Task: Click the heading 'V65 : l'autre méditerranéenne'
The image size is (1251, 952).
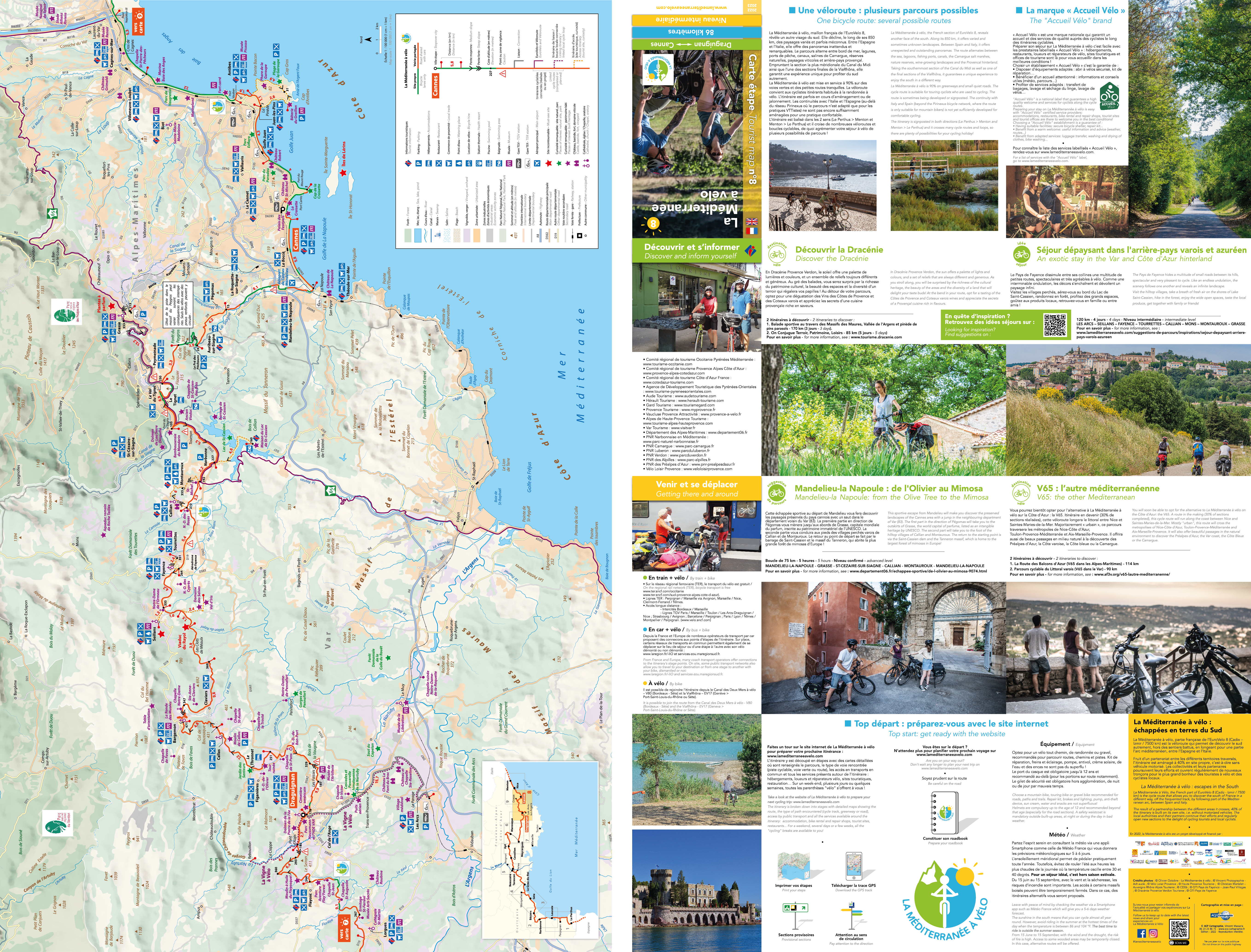Action: pos(1098,489)
